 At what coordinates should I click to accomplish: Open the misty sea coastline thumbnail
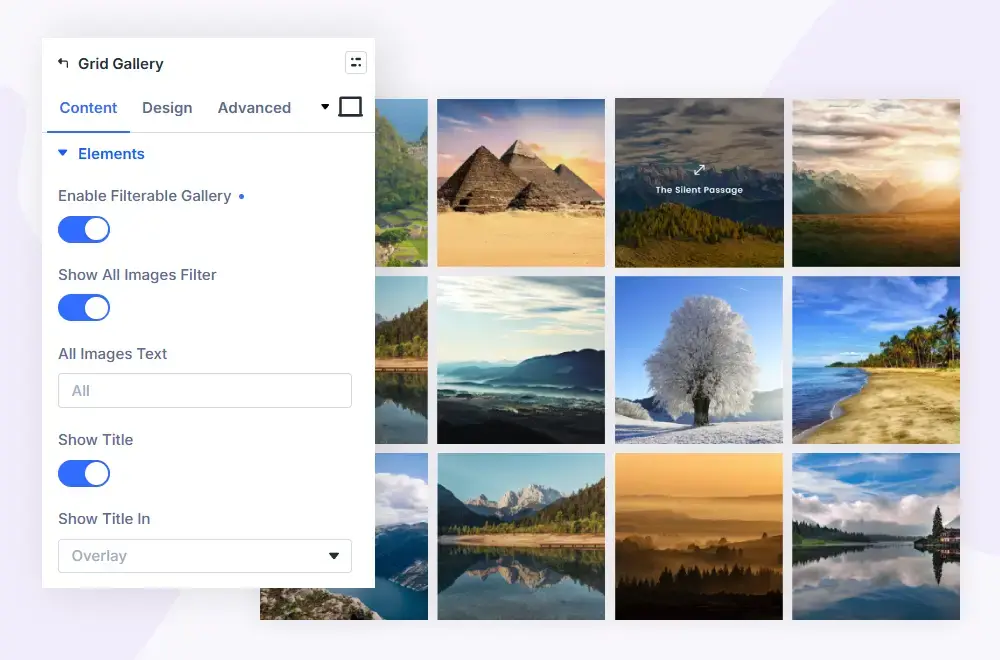(521, 360)
